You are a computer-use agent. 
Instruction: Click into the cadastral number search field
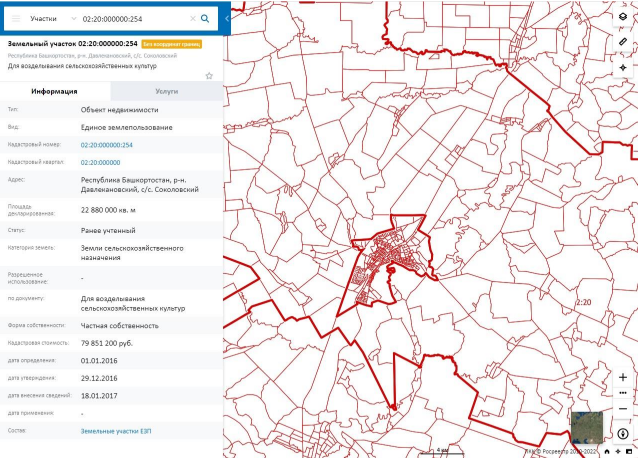(x=132, y=18)
